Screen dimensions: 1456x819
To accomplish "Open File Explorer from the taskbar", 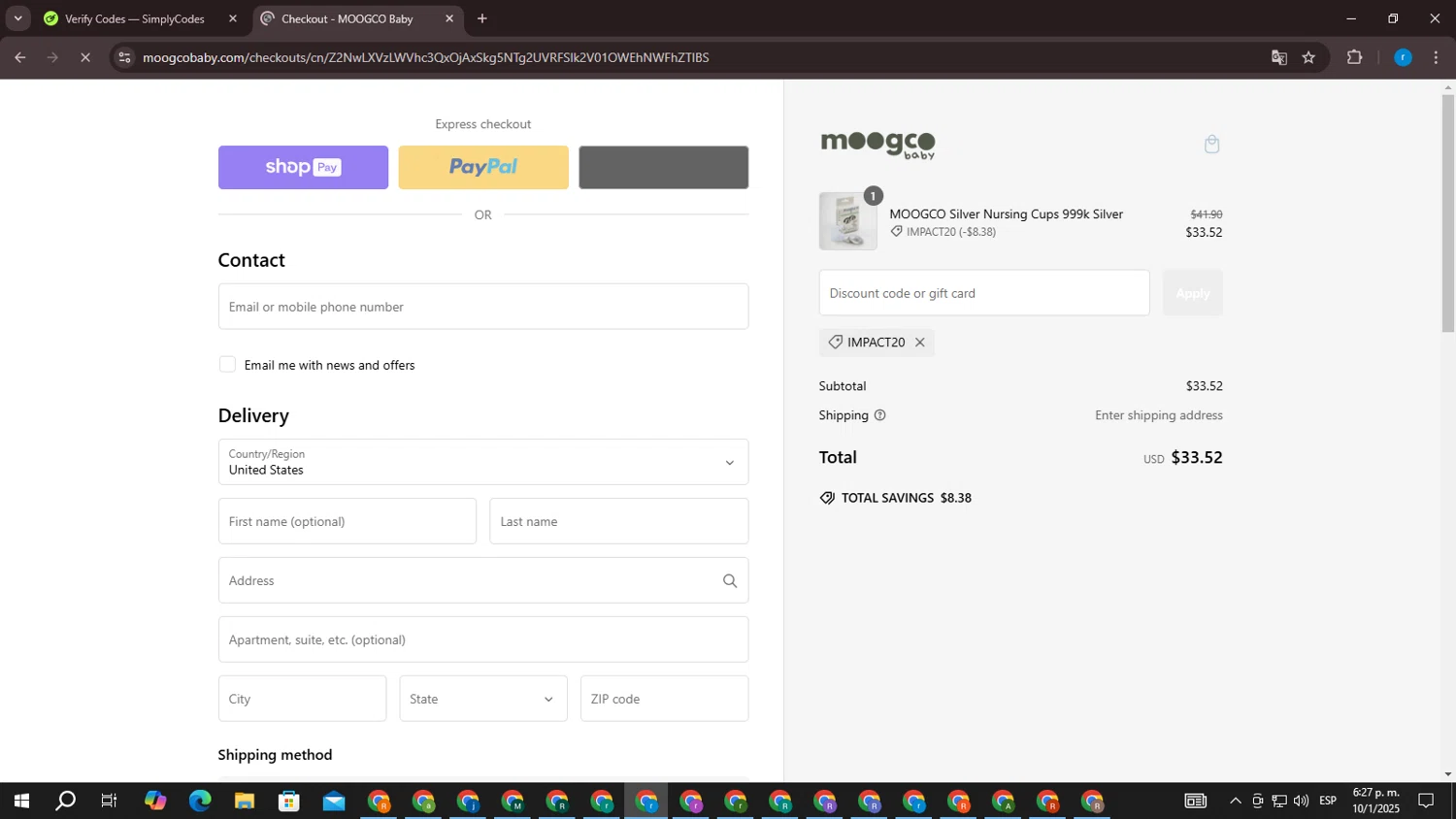I will 245,802.
